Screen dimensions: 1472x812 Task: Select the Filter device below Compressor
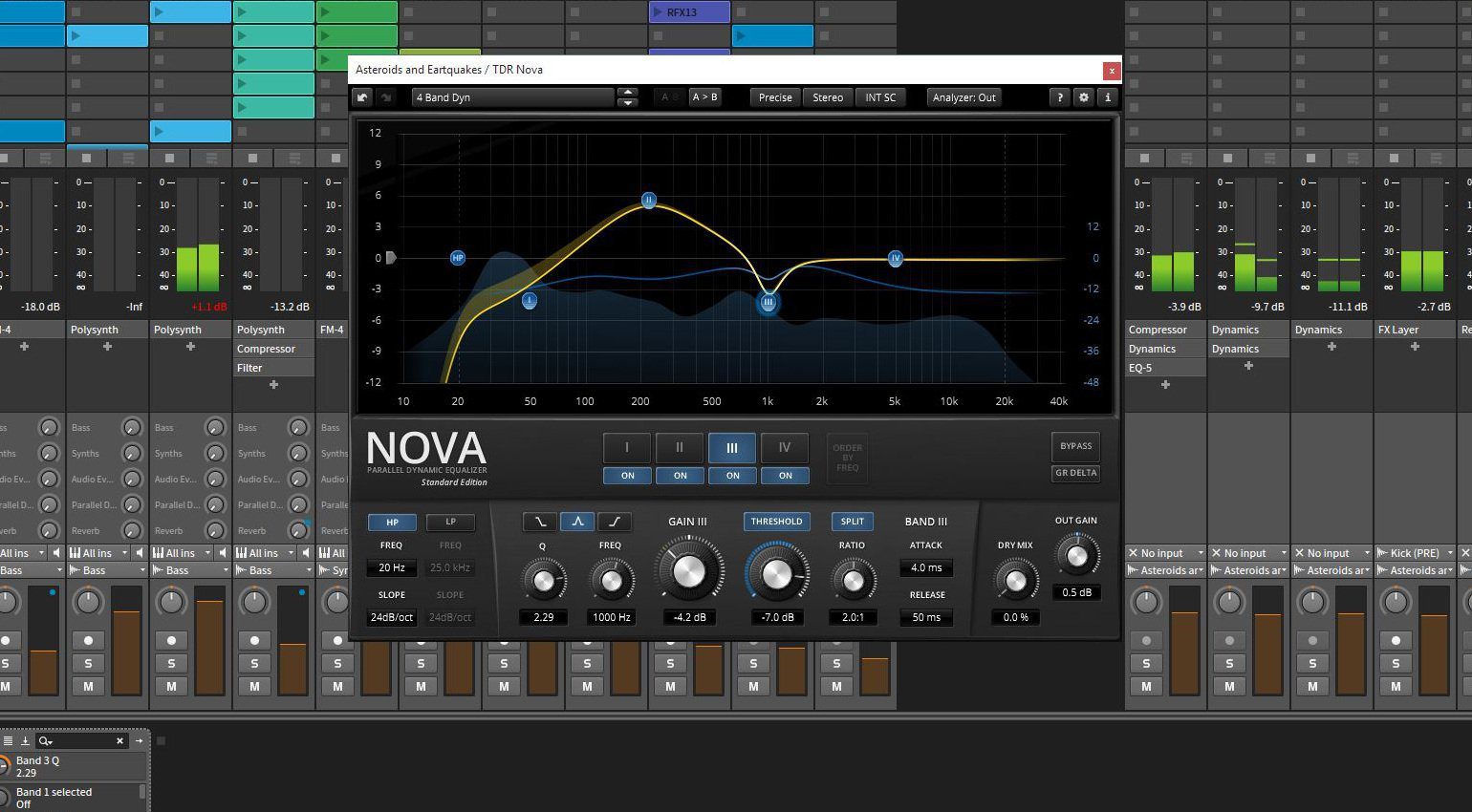273,368
